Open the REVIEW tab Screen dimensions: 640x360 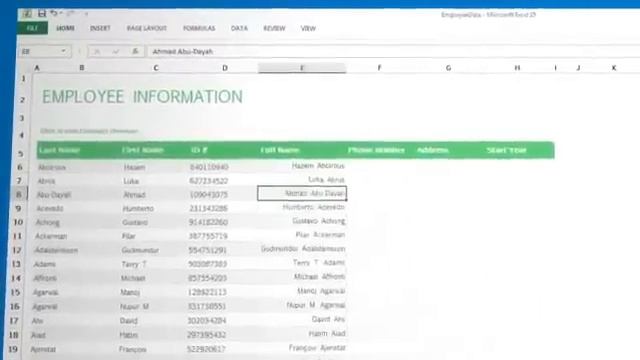(x=274, y=28)
